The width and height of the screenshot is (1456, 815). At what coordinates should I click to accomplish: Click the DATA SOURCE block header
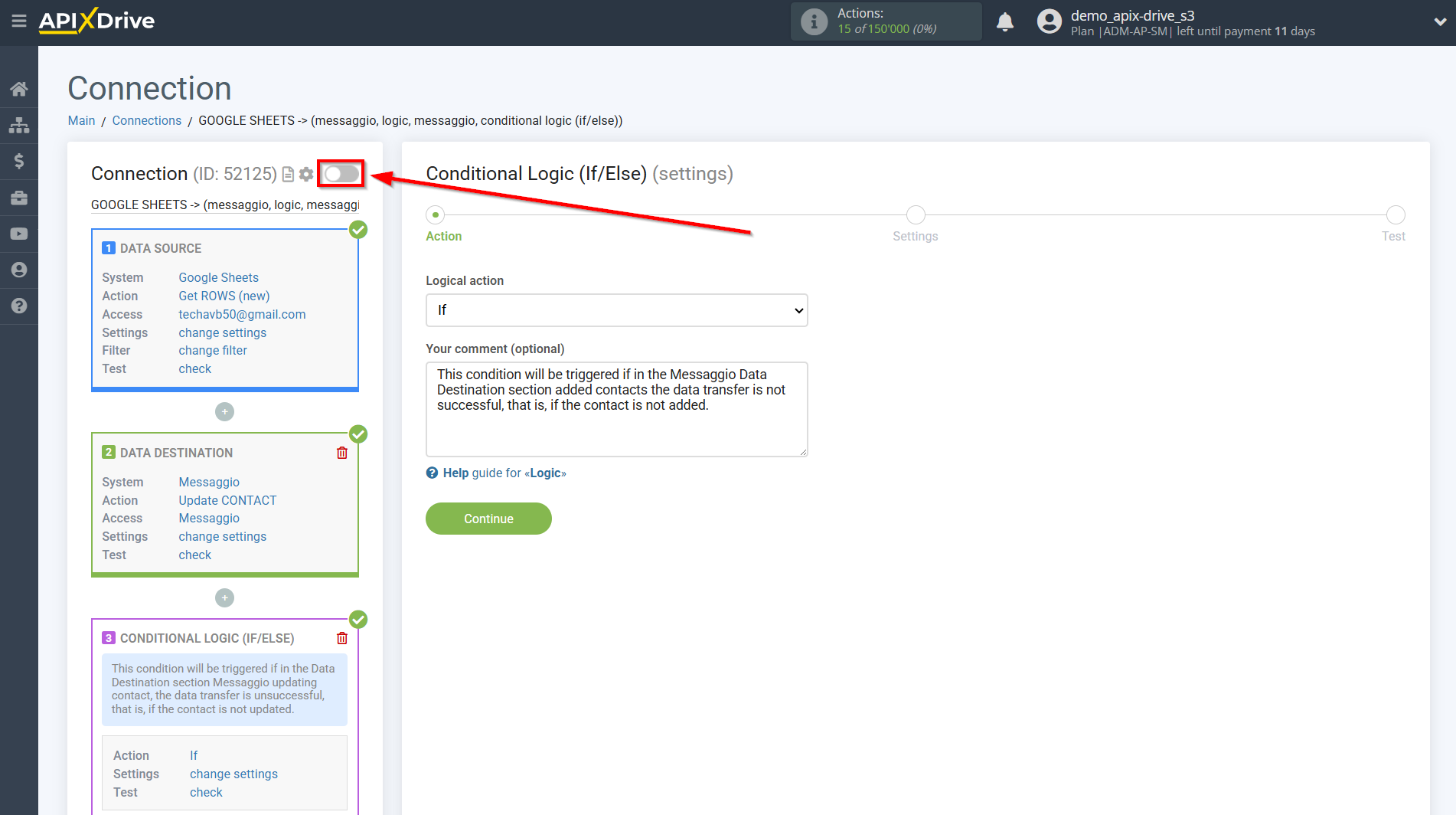[x=160, y=248]
